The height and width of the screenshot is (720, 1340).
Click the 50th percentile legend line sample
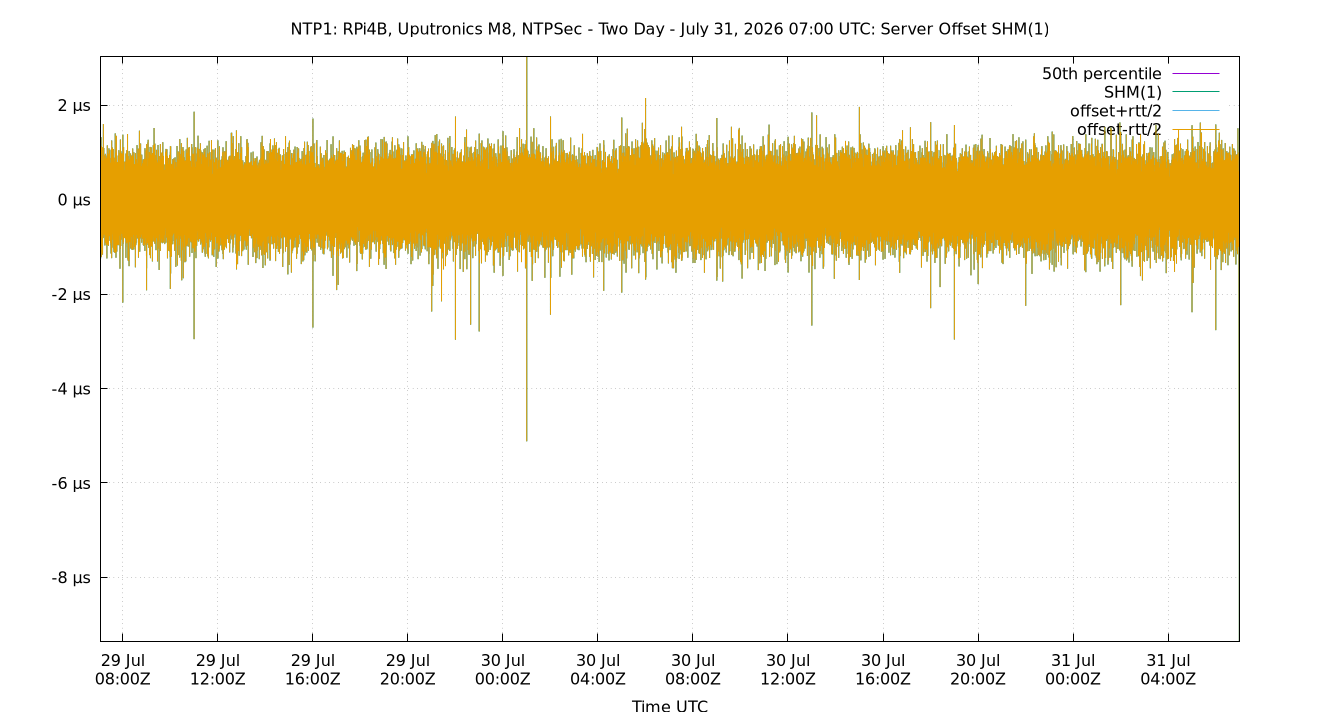1195,74
